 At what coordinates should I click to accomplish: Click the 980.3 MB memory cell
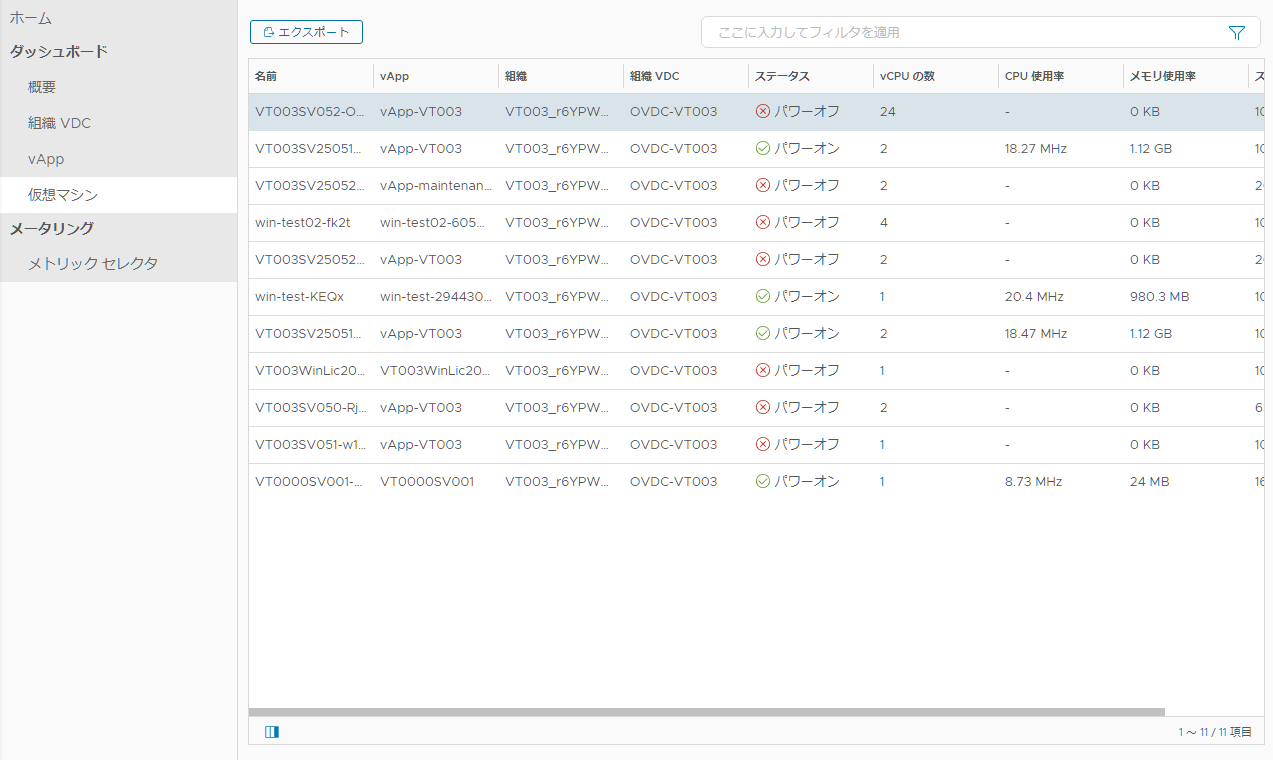(1160, 297)
